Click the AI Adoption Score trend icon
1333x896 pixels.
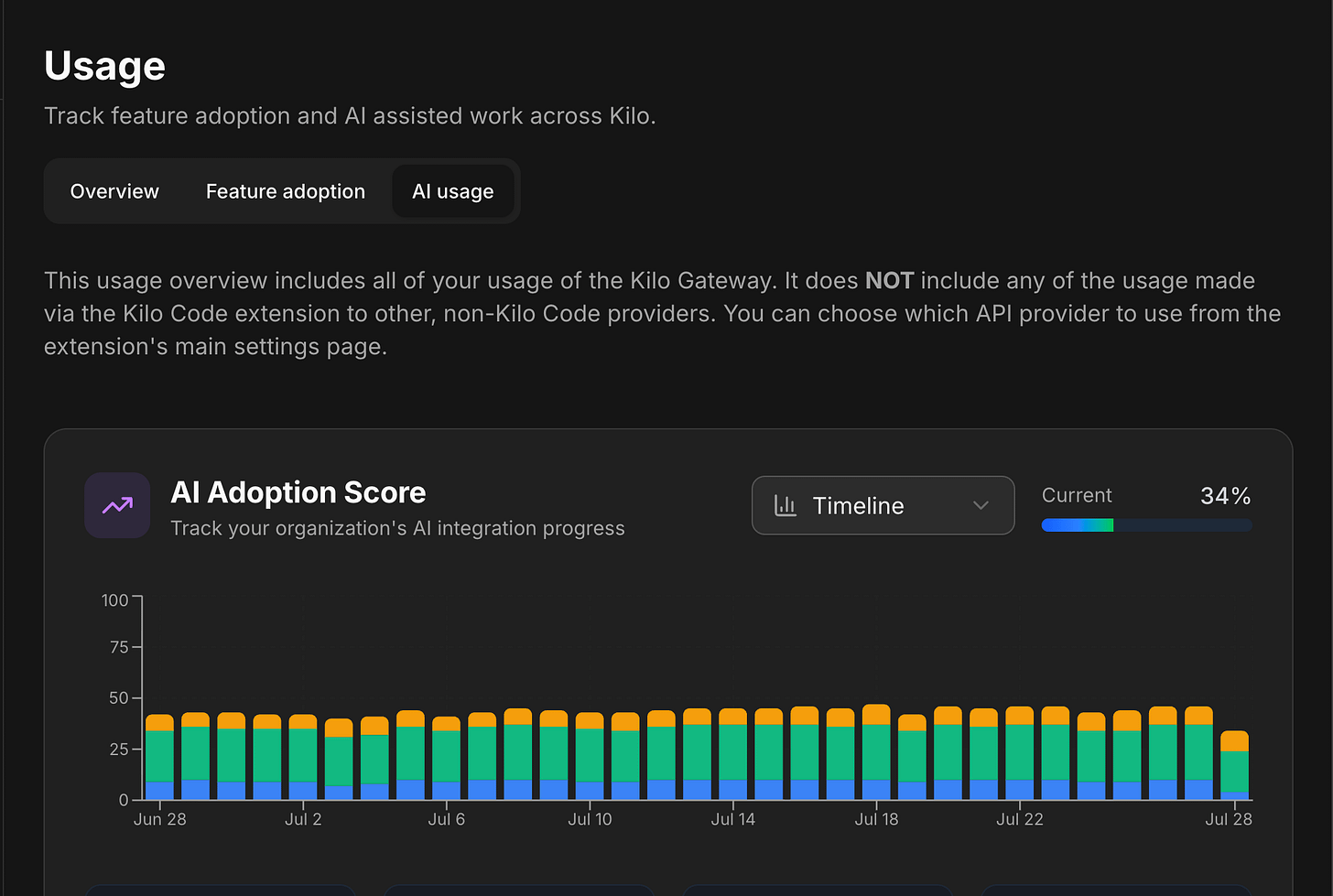pyautogui.click(x=117, y=505)
